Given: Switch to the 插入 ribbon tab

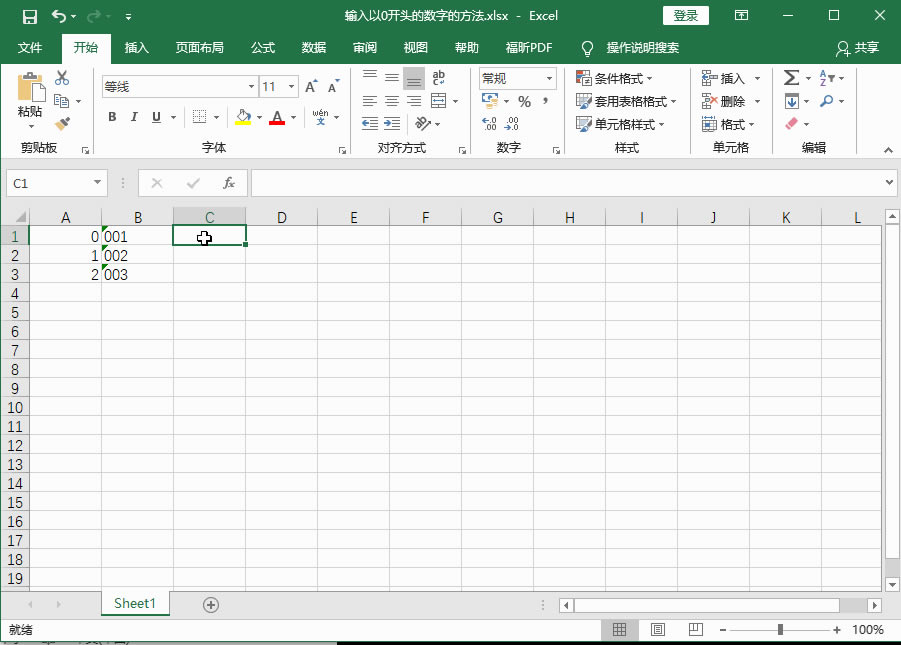Looking at the screenshot, I should click(136, 47).
